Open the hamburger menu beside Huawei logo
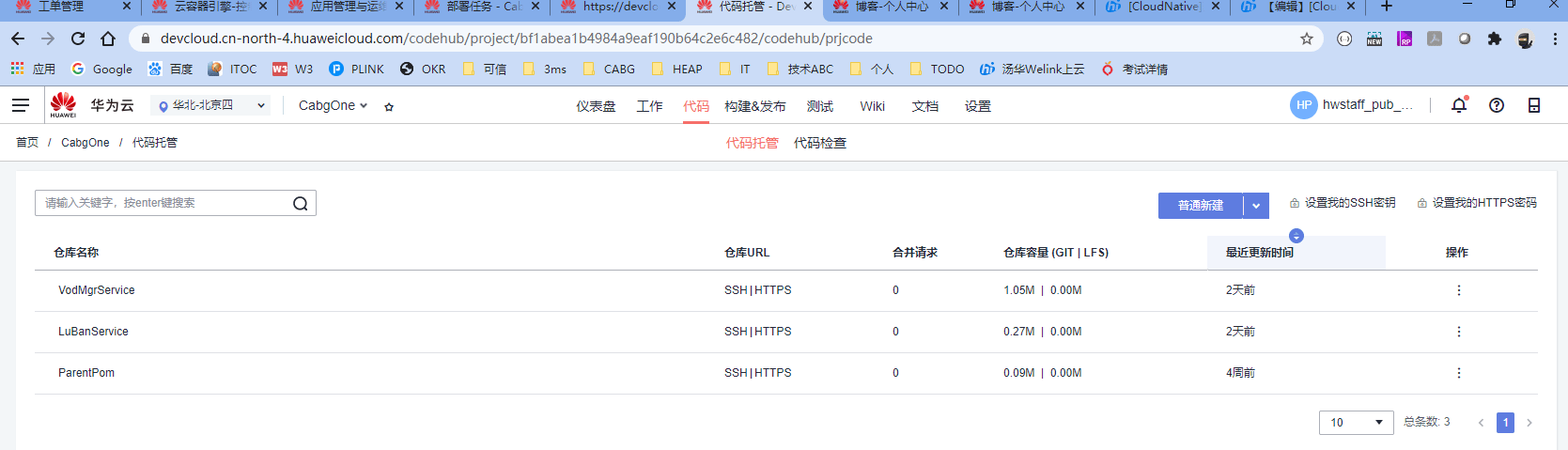 (x=21, y=105)
